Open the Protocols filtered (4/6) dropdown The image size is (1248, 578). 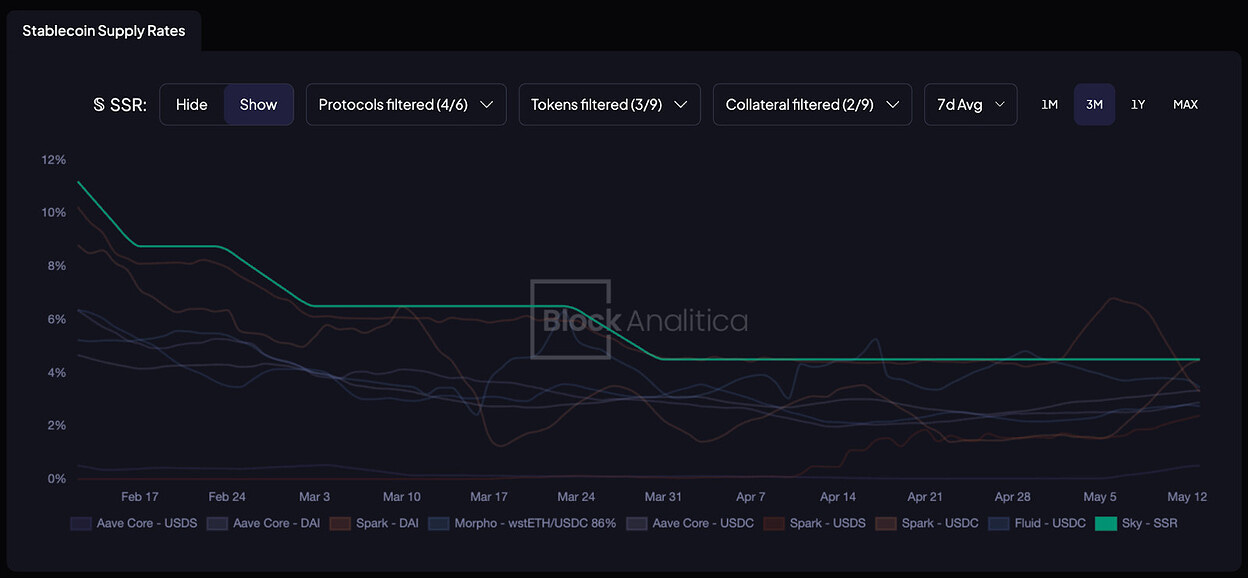coord(406,105)
